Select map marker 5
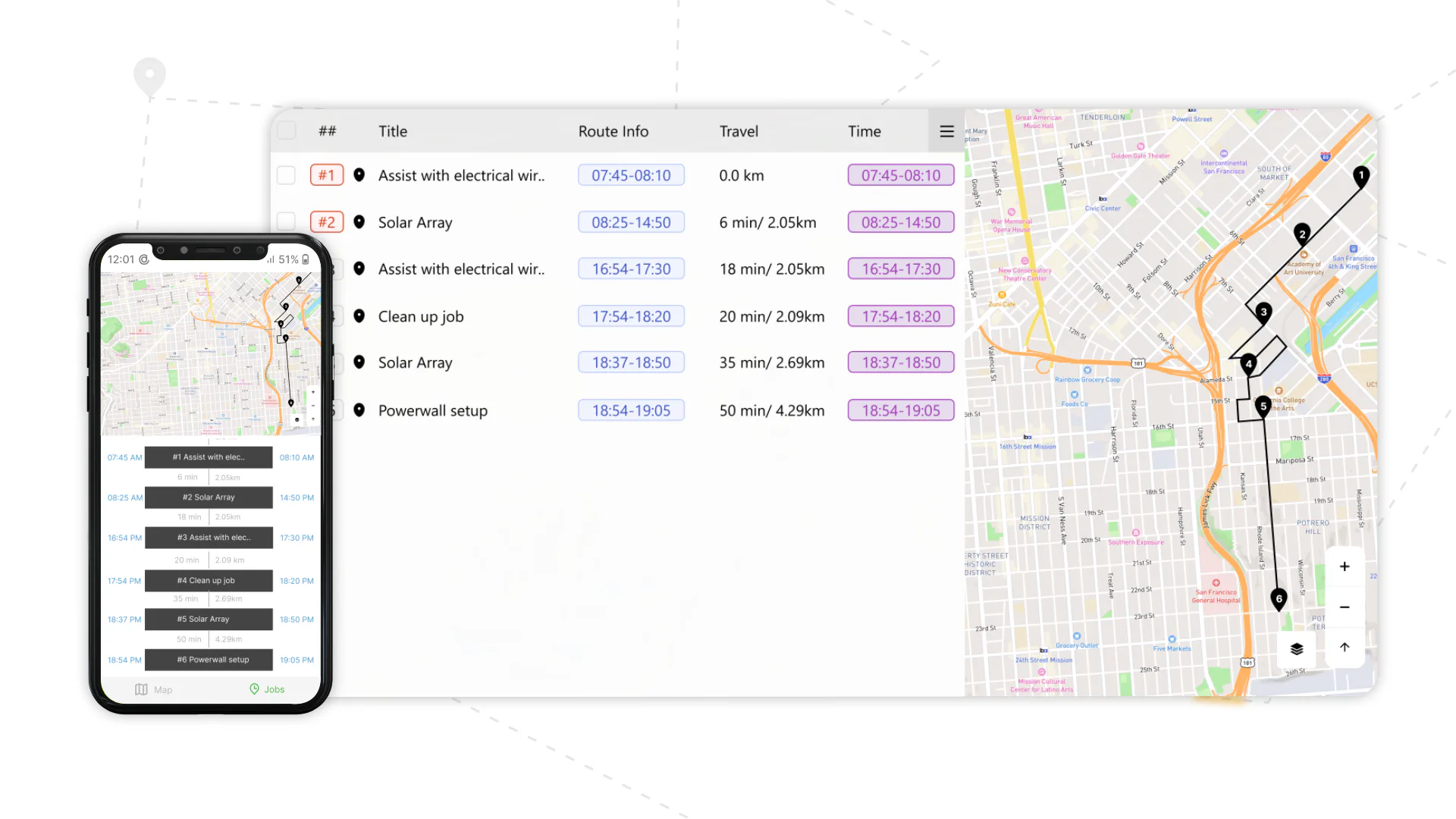Screen dimensions: 1456x819 [x=1263, y=407]
